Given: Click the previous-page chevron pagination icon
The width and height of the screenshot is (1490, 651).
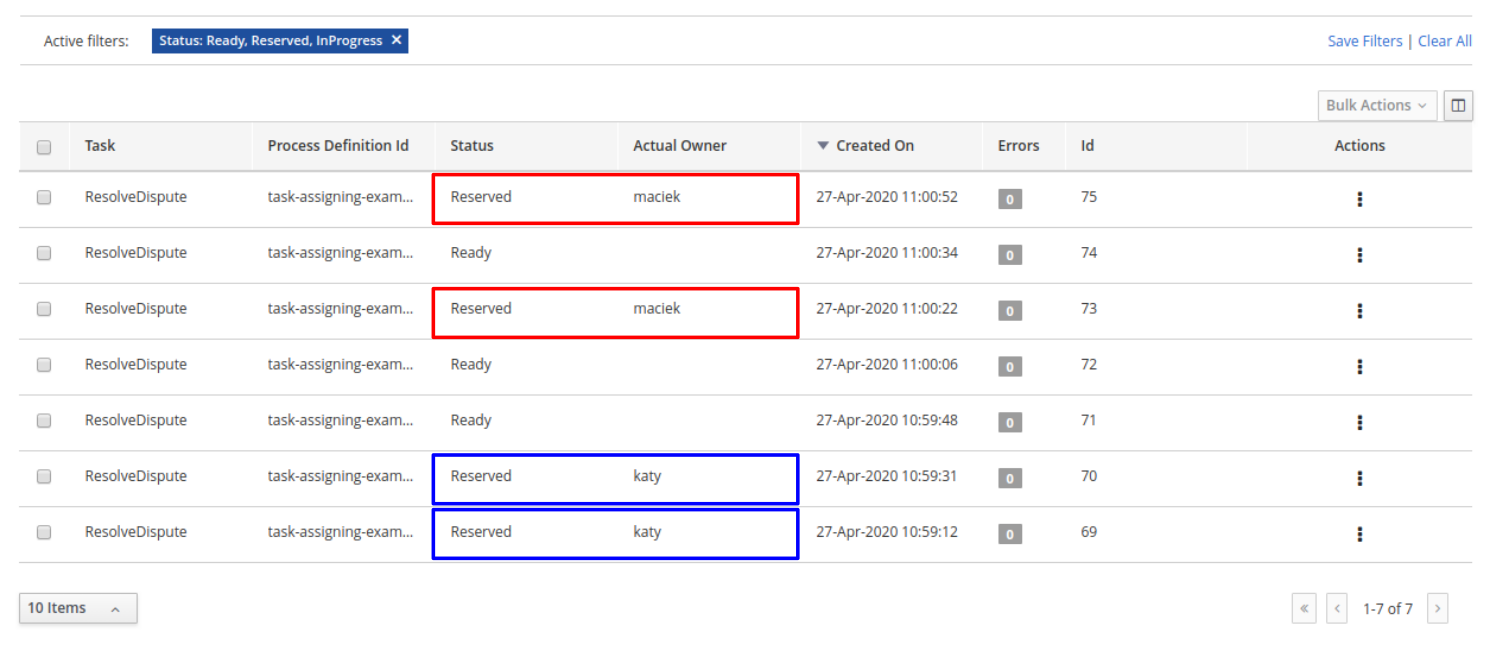Looking at the screenshot, I should [1337, 608].
